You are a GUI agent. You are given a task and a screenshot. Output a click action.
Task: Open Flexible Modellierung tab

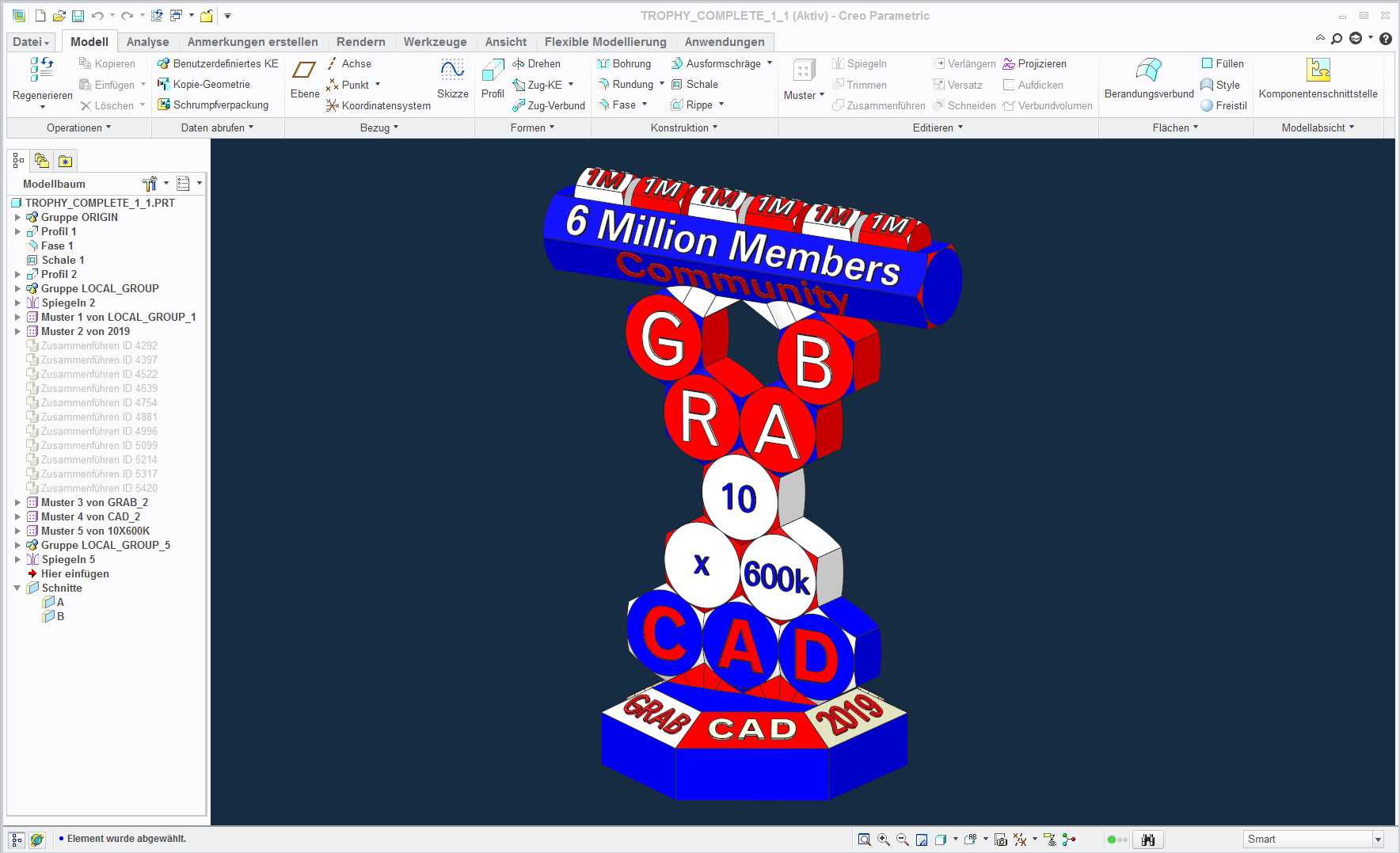coord(606,42)
